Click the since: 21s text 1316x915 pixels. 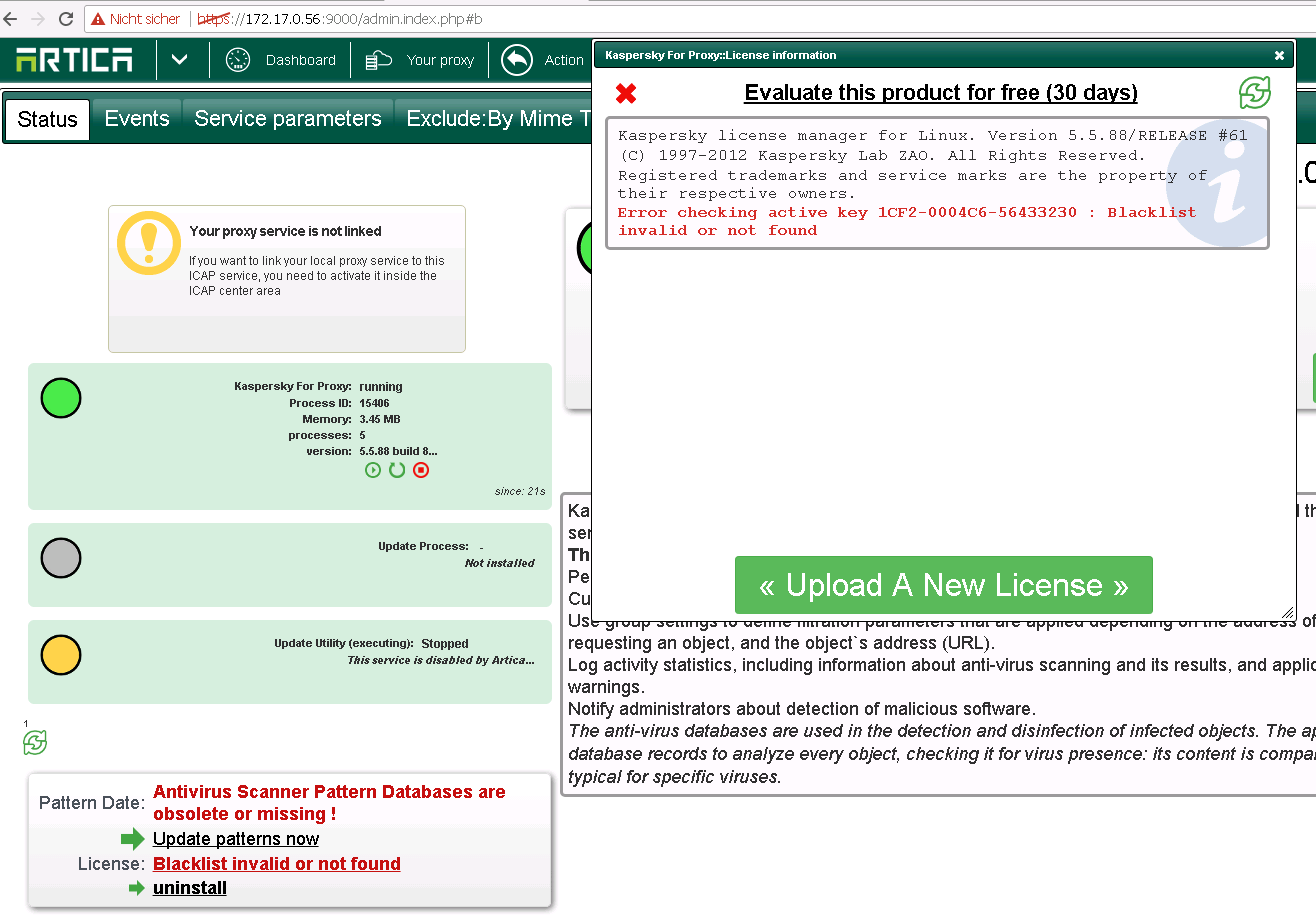[520, 491]
